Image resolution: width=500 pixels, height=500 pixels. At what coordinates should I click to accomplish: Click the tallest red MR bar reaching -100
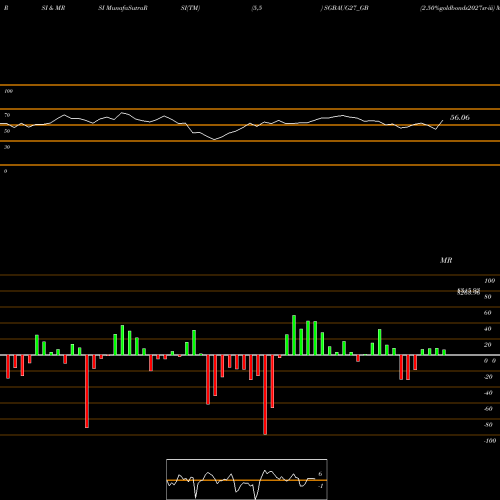click(x=265, y=395)
